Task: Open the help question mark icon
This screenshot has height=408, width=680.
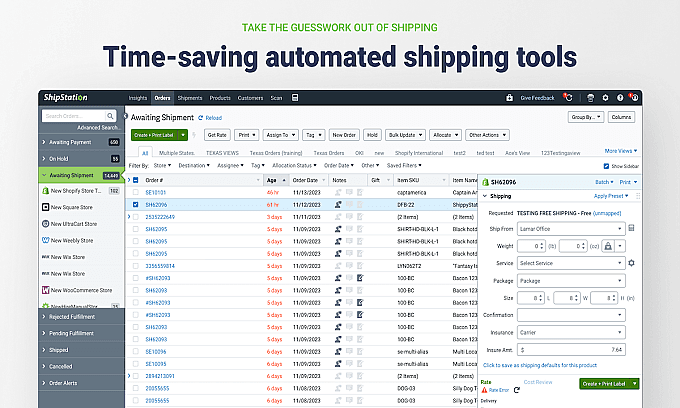Action: 620,98
